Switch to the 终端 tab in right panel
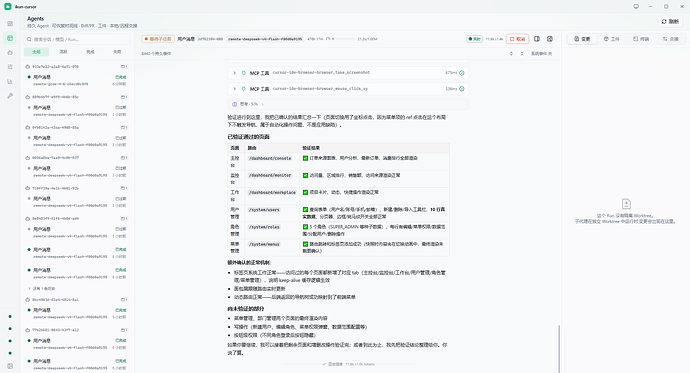The image size is (690, 373). (x=641, y=39)
